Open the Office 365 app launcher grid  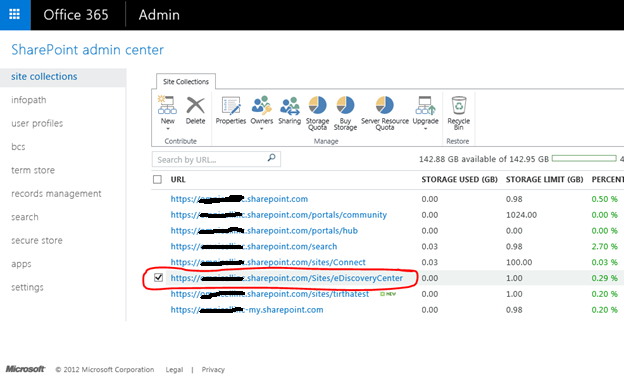point(15,15)
